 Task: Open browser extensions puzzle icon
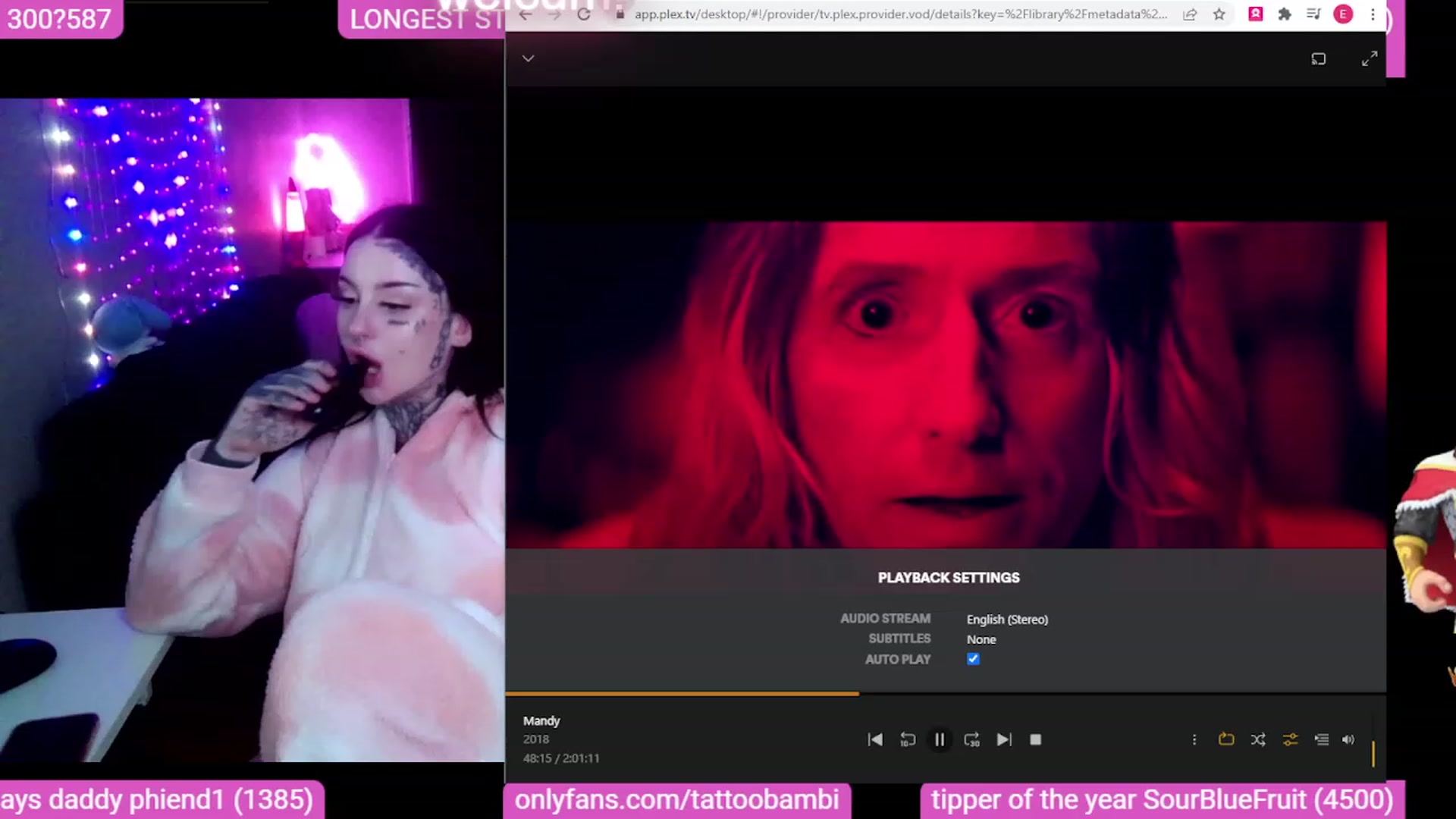pos(1285,14)
